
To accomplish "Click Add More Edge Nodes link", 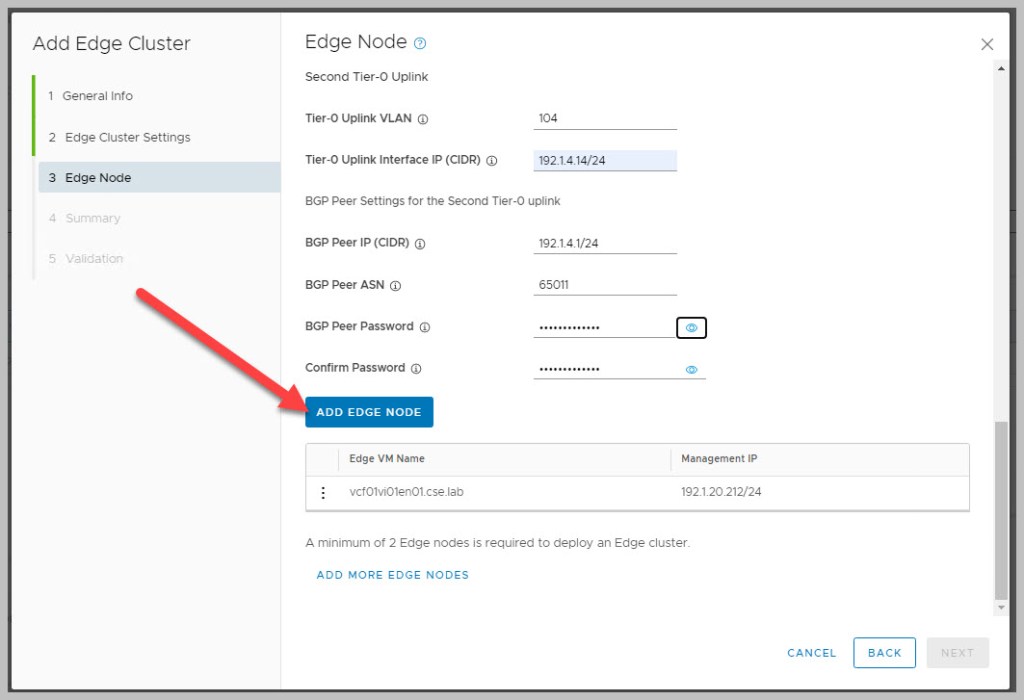I will (392, 575).
